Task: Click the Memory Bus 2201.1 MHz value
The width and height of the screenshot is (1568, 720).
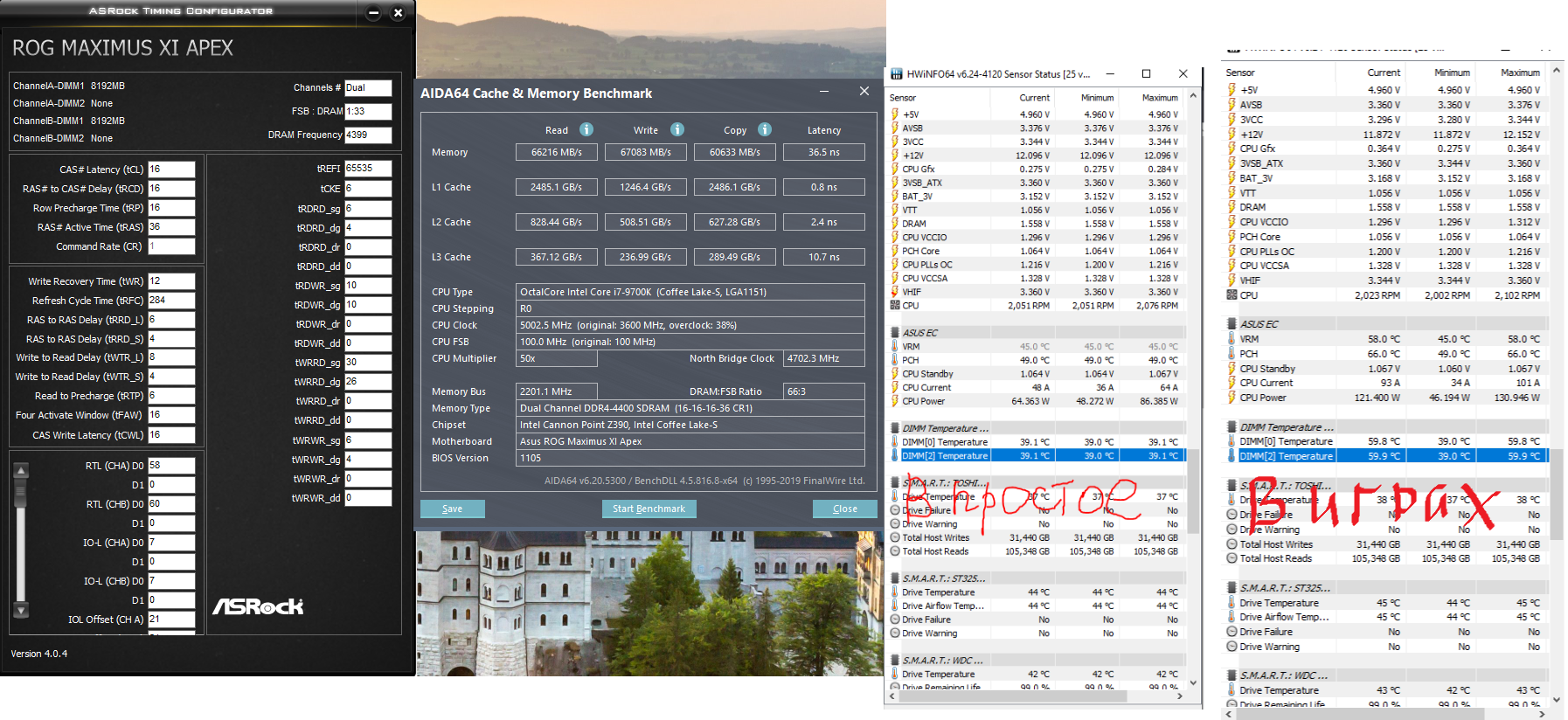Action: (x=557, y=391)
